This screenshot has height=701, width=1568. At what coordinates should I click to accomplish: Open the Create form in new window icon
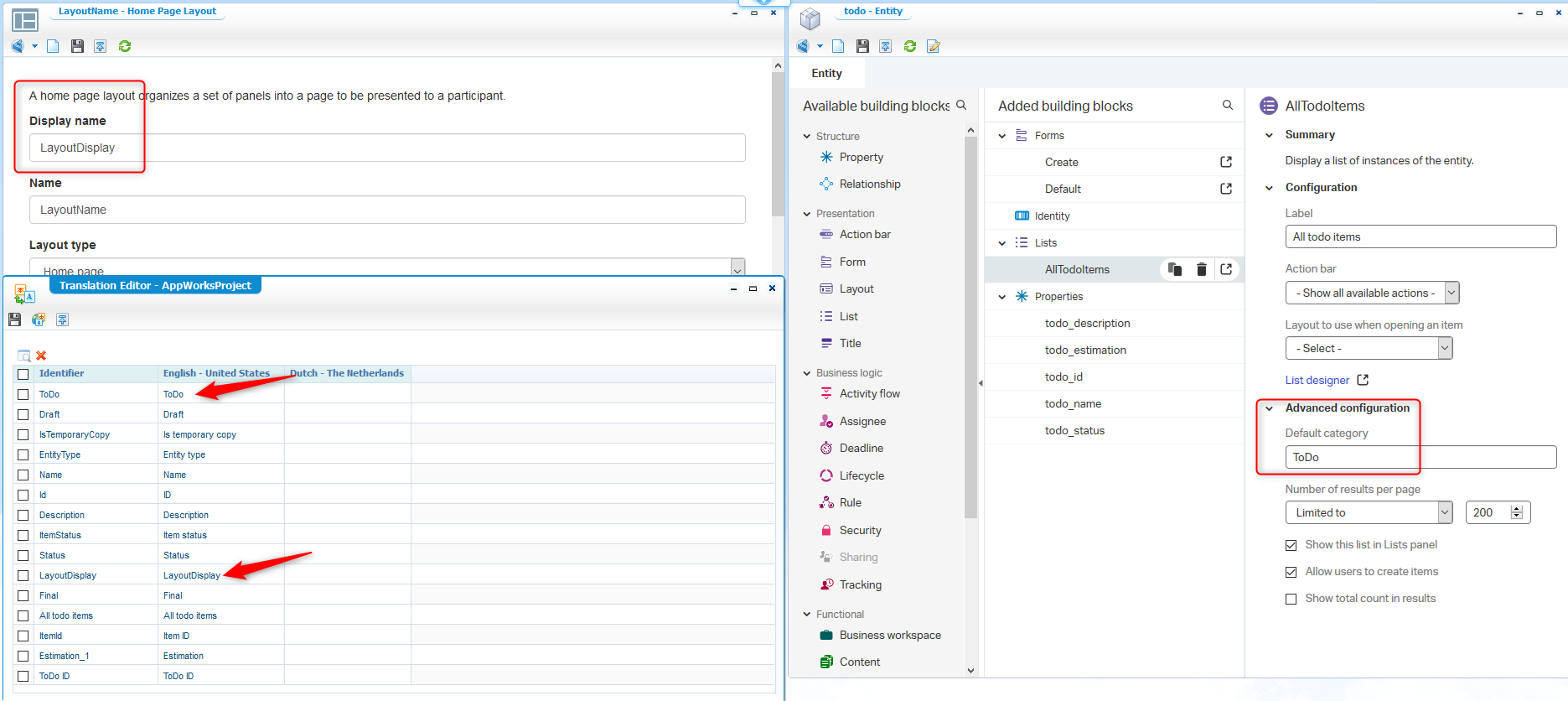coord(1226,162)
